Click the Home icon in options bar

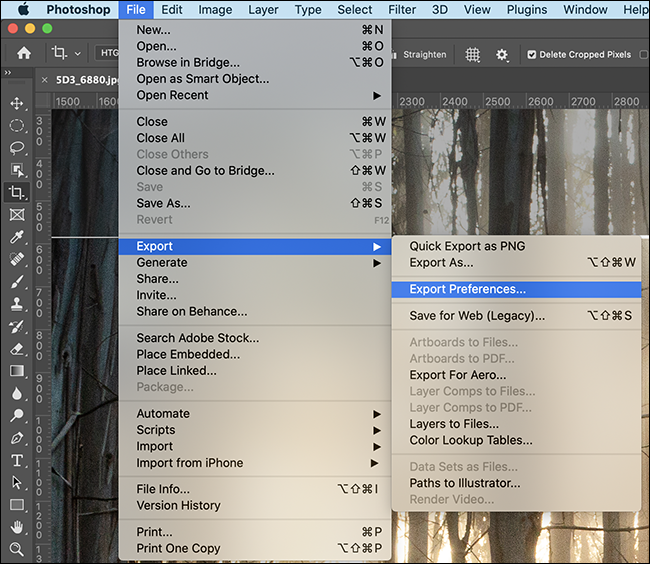coord(24,53)
